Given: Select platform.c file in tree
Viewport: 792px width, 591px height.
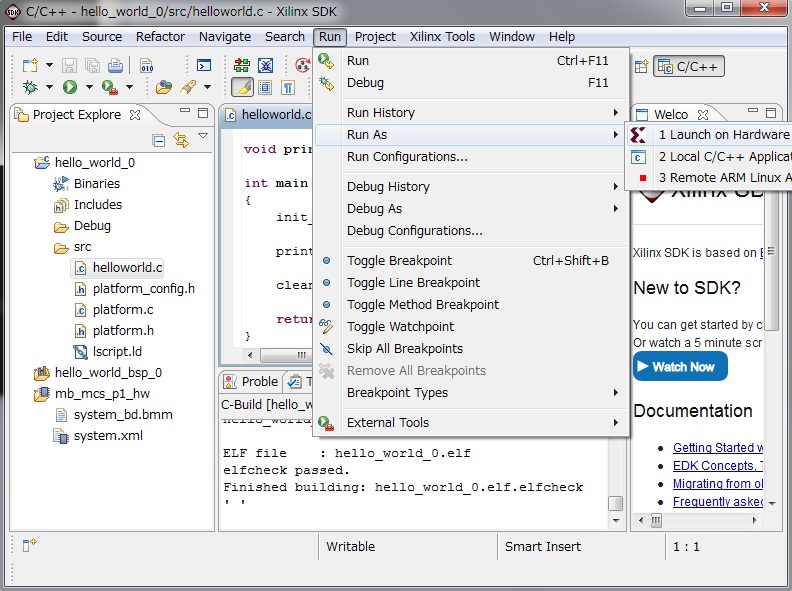Looking at the screenshot, I should click(x=123, y=310).
